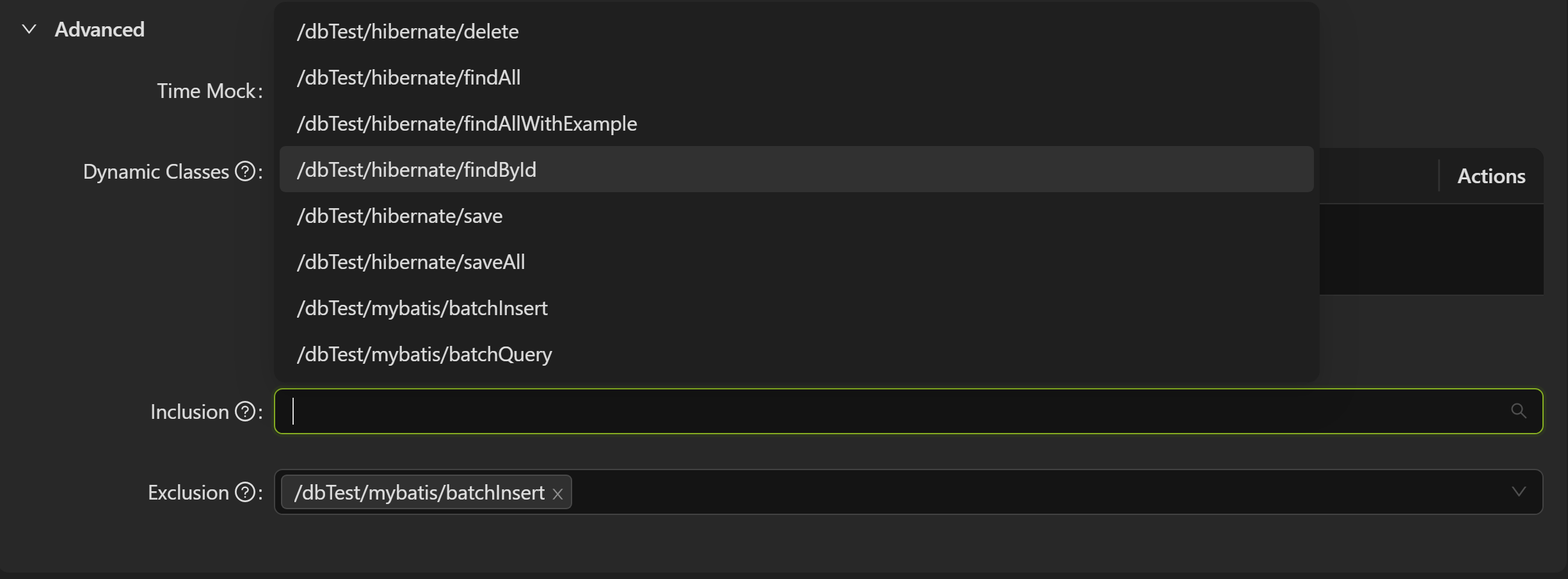Open help tooltip icon for Exclusion
The image size is (1568, 579).
click(x=245, y=492)
